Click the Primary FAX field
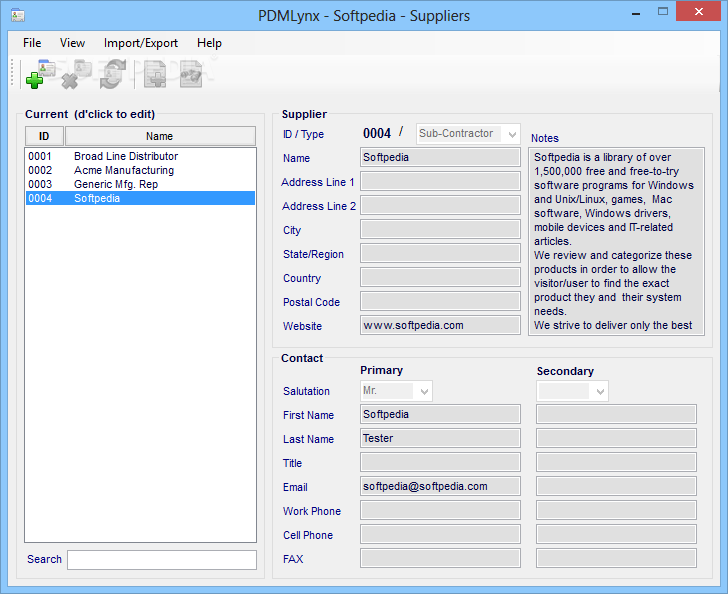The height and width of the screenshot is (594, 728). (440, 558)
